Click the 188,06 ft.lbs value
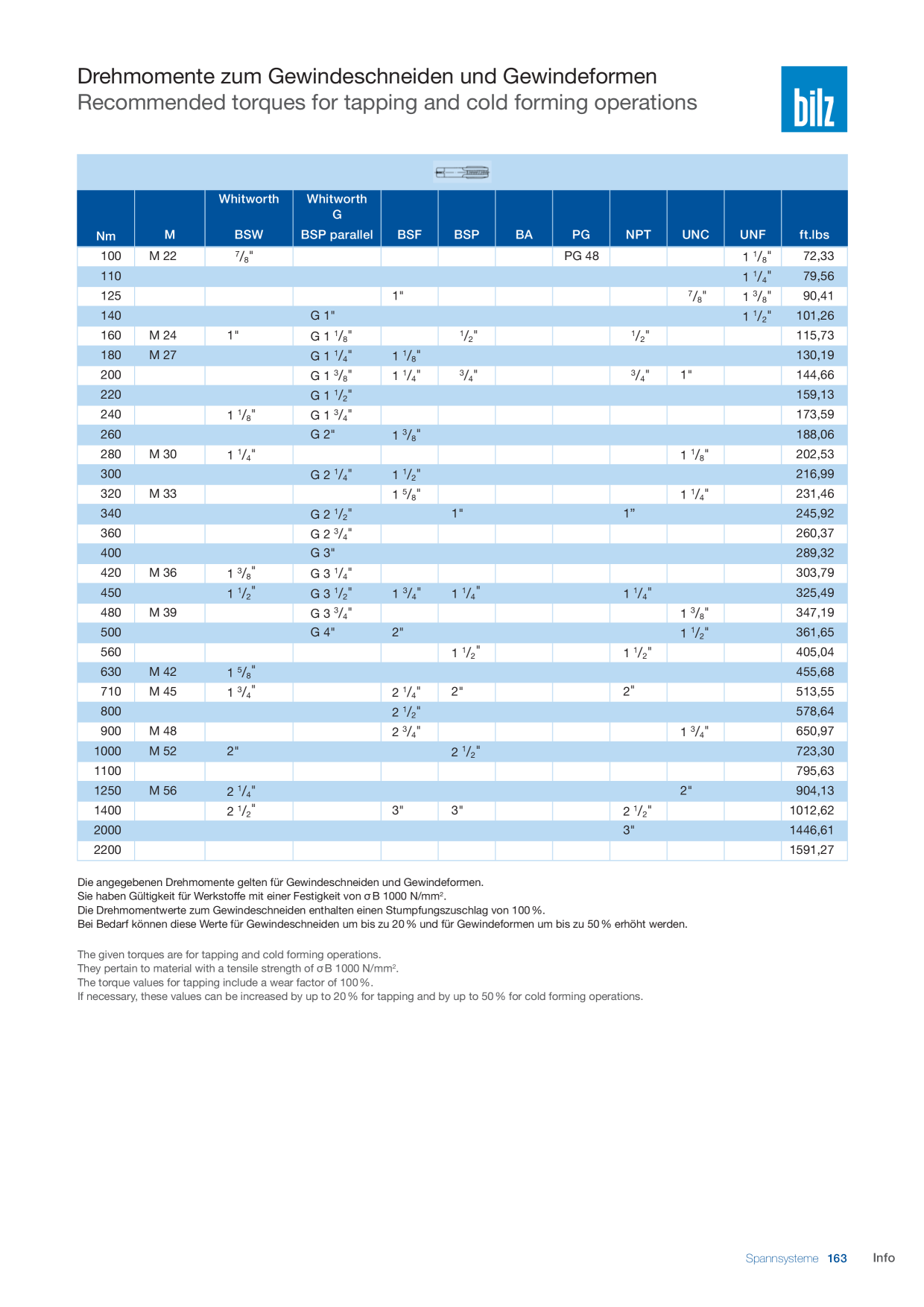 point(815,434)
